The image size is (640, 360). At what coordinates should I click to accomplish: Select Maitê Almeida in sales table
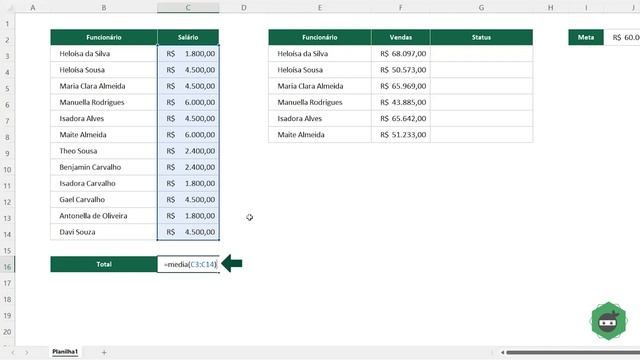coord(320,135)
